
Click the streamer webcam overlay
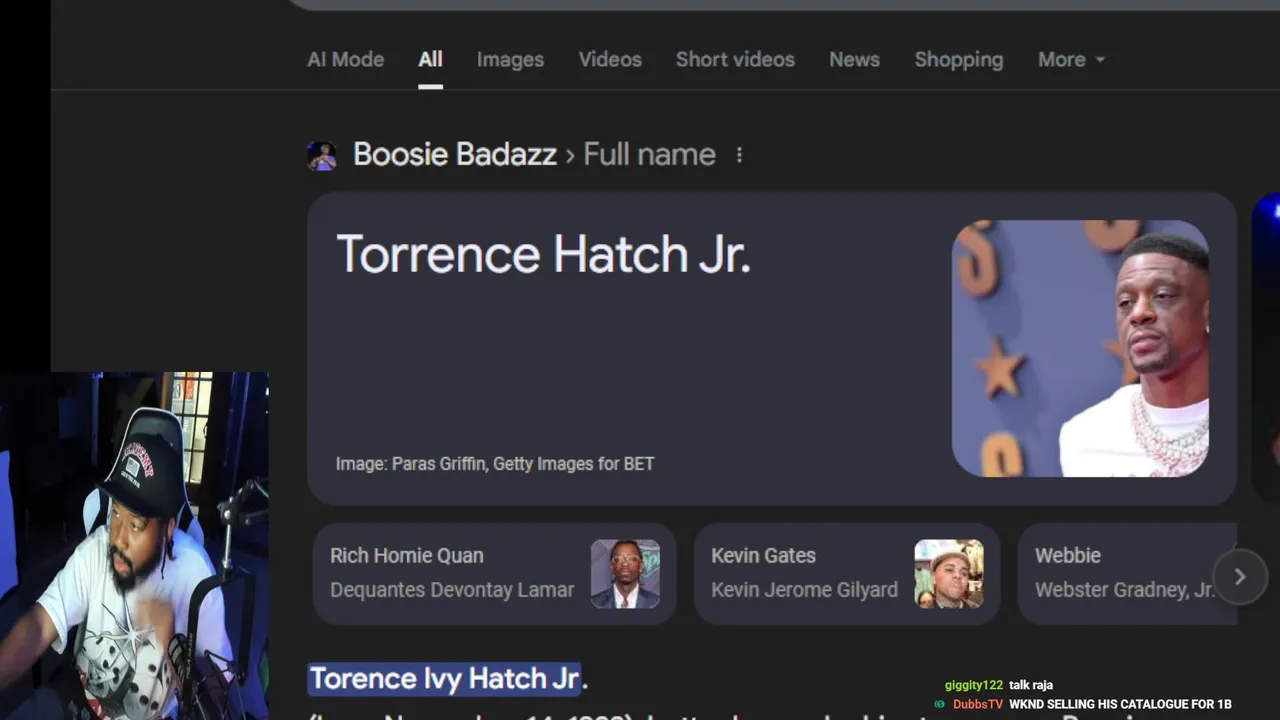[x=134, y=546]
